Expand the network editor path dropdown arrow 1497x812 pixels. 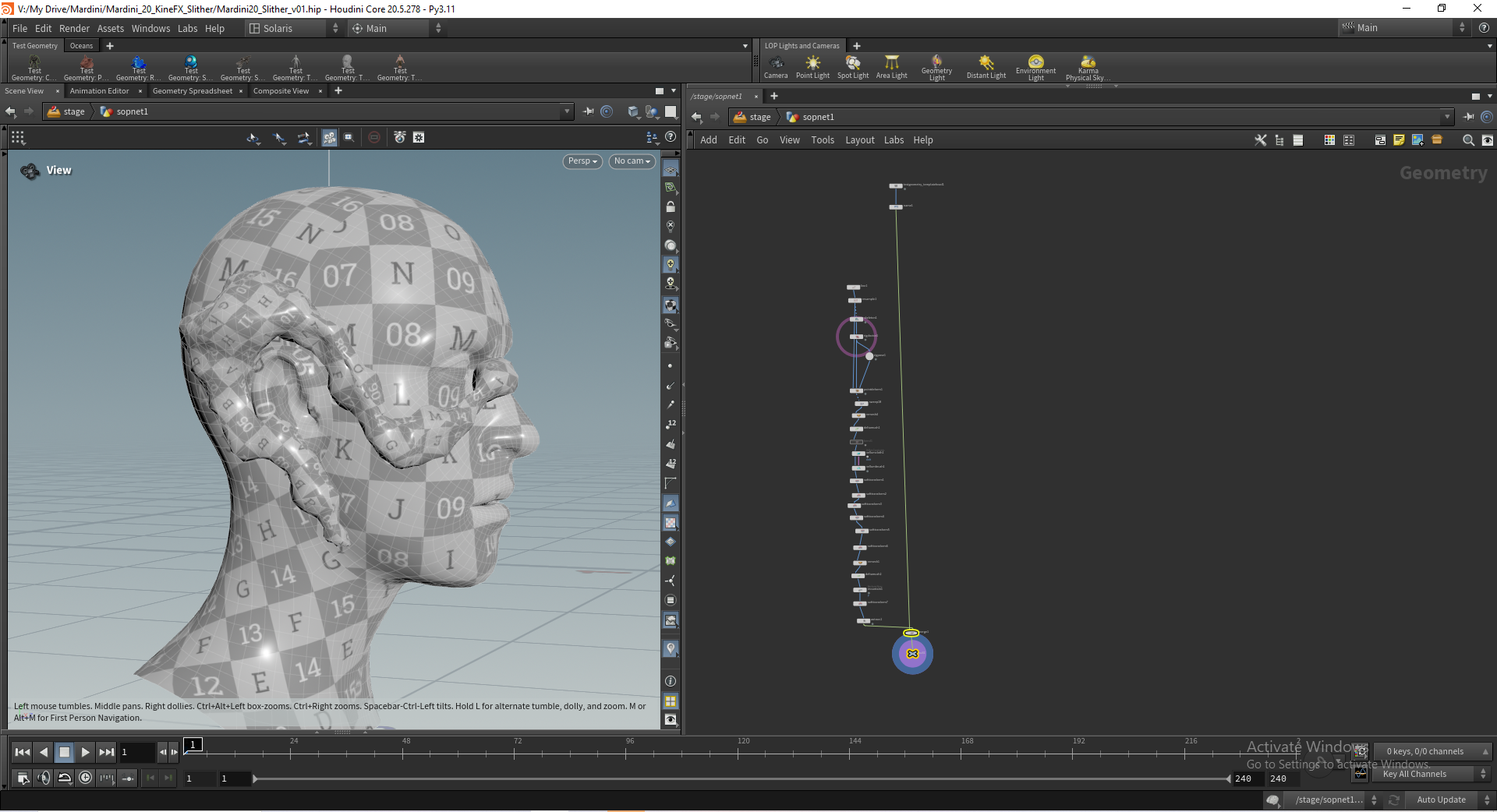pyautogui.click(x=1447, y=117)
